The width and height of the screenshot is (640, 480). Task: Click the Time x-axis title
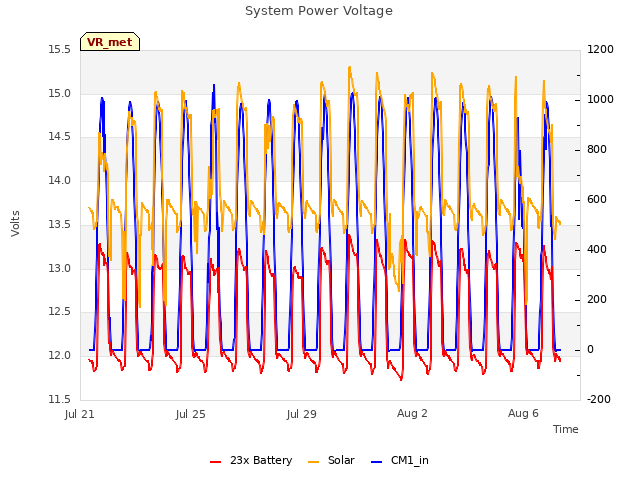pos(566,429)
